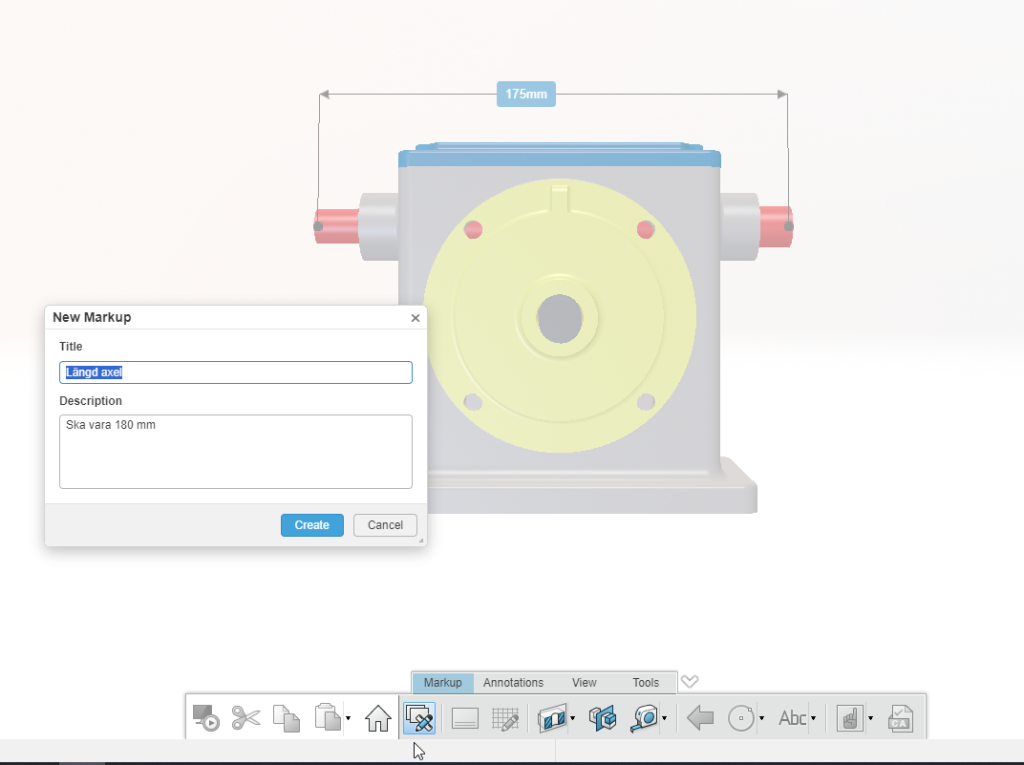The image size is (1024, 765).
Task: Open the Tools tab
Action: [x=645, y=682]
